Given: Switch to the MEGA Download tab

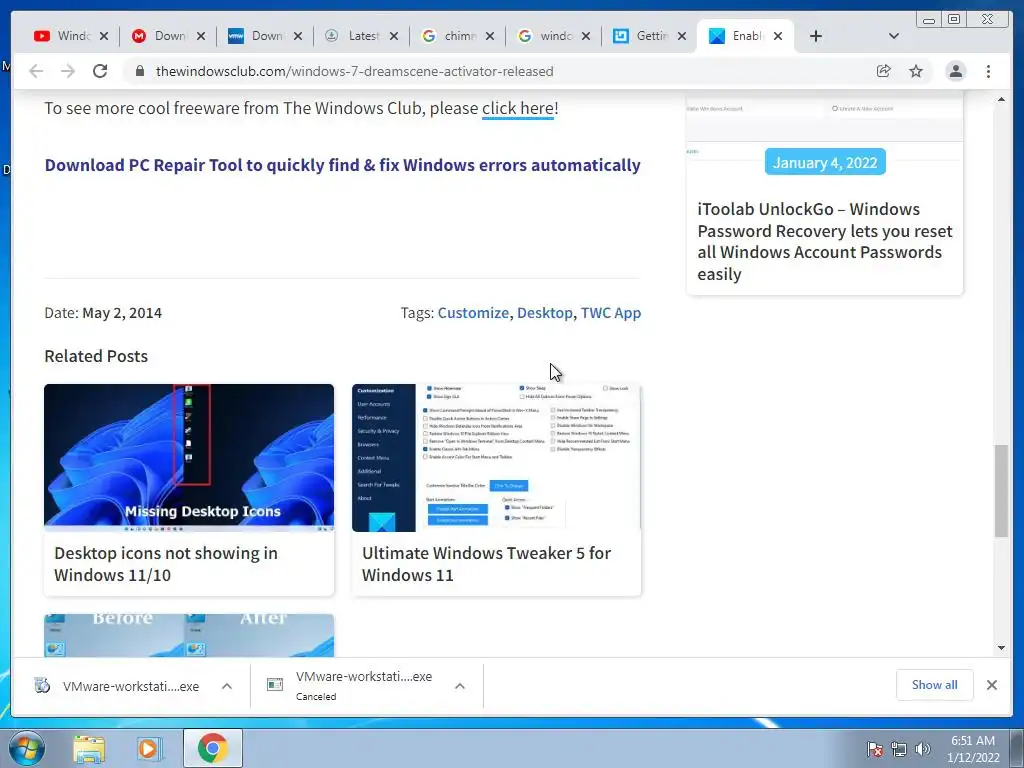Looking at the screenshot, I should pos(159,36).
